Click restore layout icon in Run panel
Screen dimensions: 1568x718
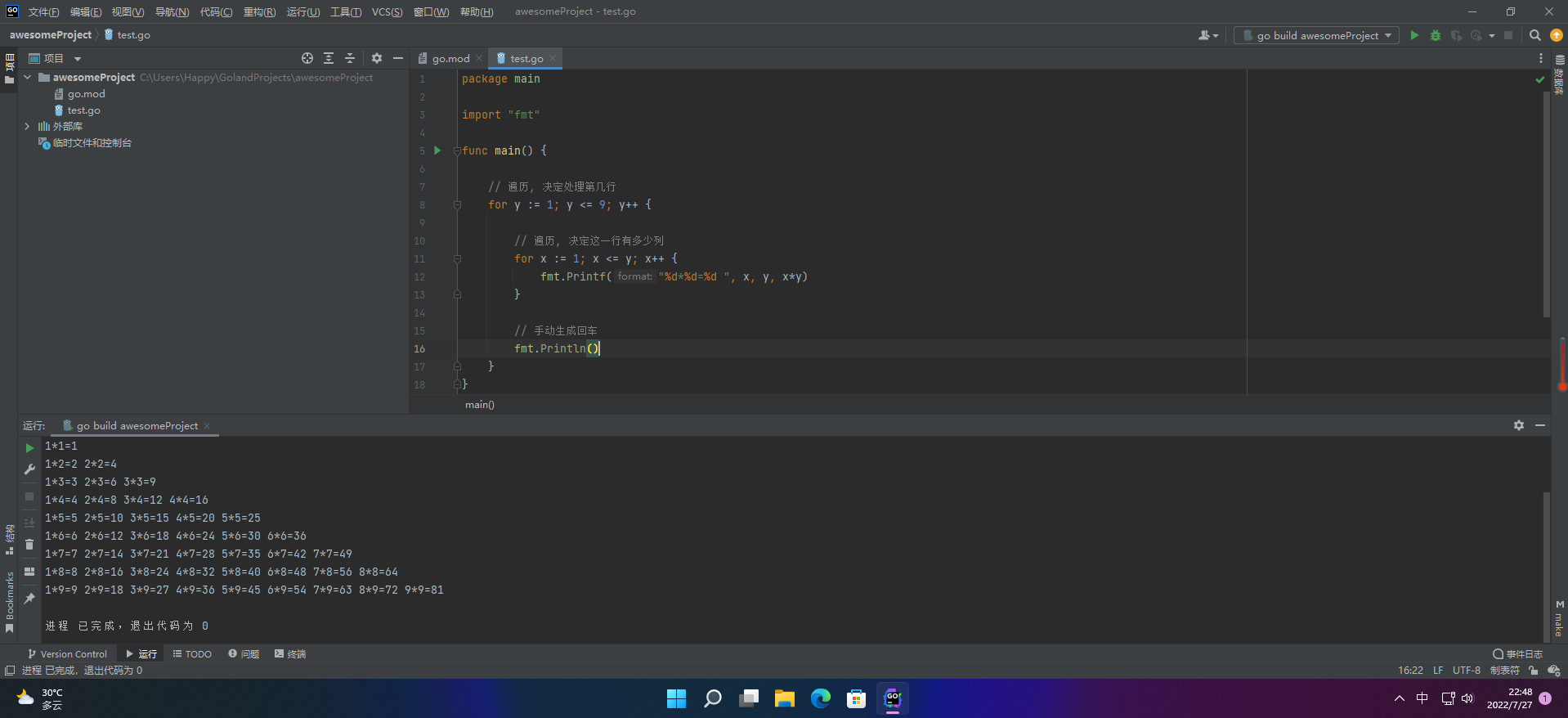coord(29,572)
